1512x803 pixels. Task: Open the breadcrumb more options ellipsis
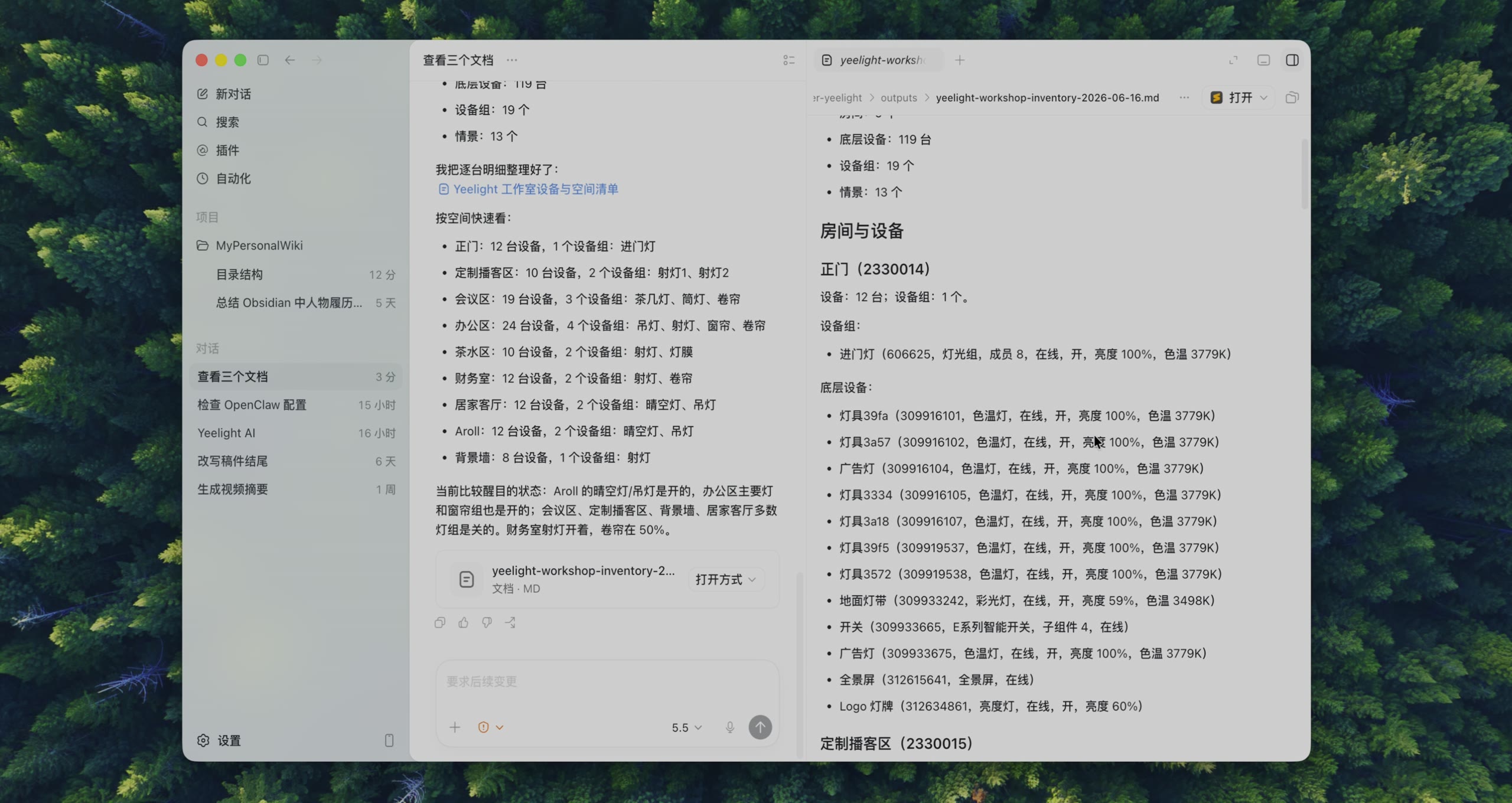tap(1184, 97)
